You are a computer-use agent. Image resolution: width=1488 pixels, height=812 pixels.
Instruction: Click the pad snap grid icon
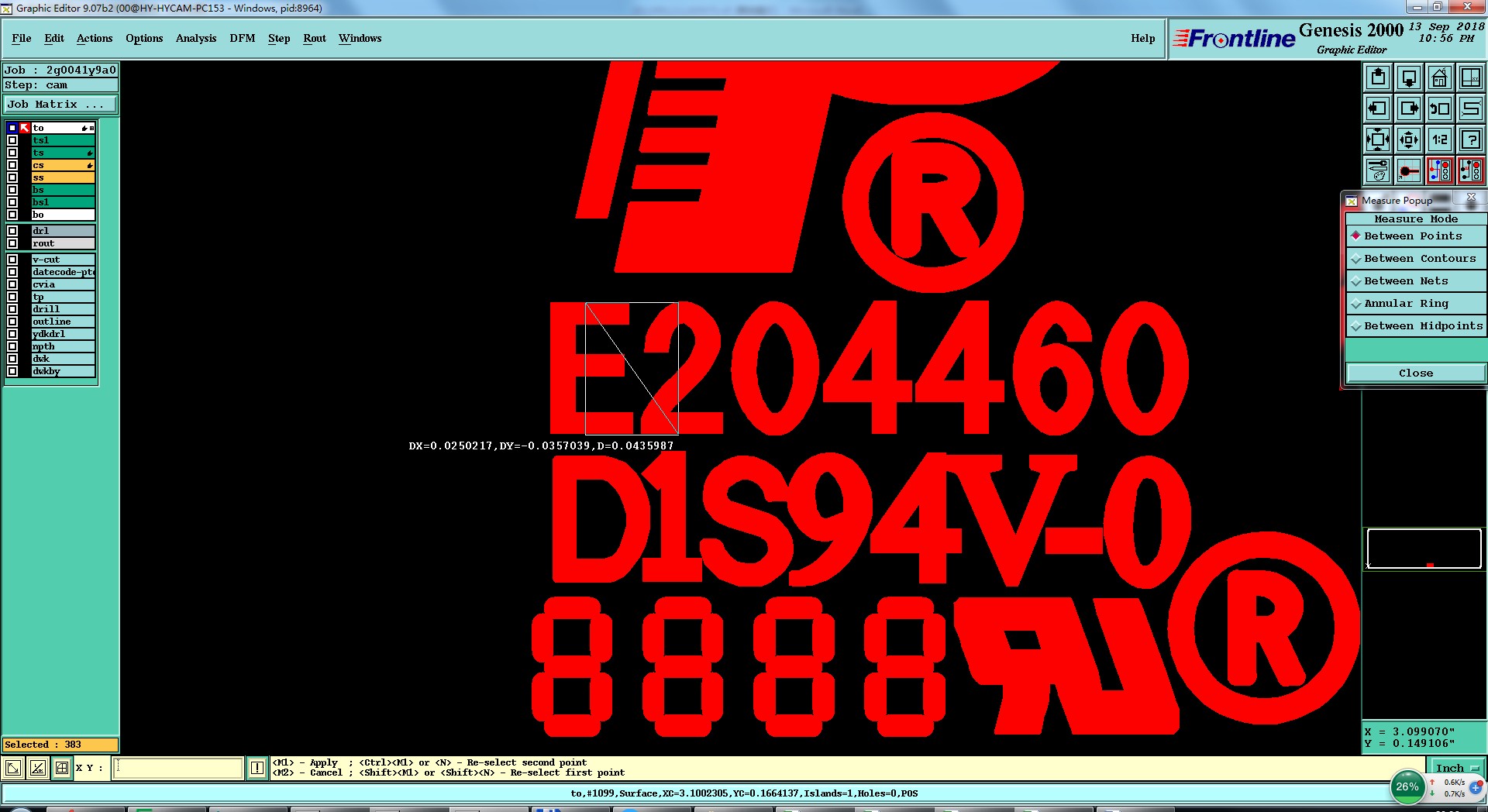pos(1409,170)
